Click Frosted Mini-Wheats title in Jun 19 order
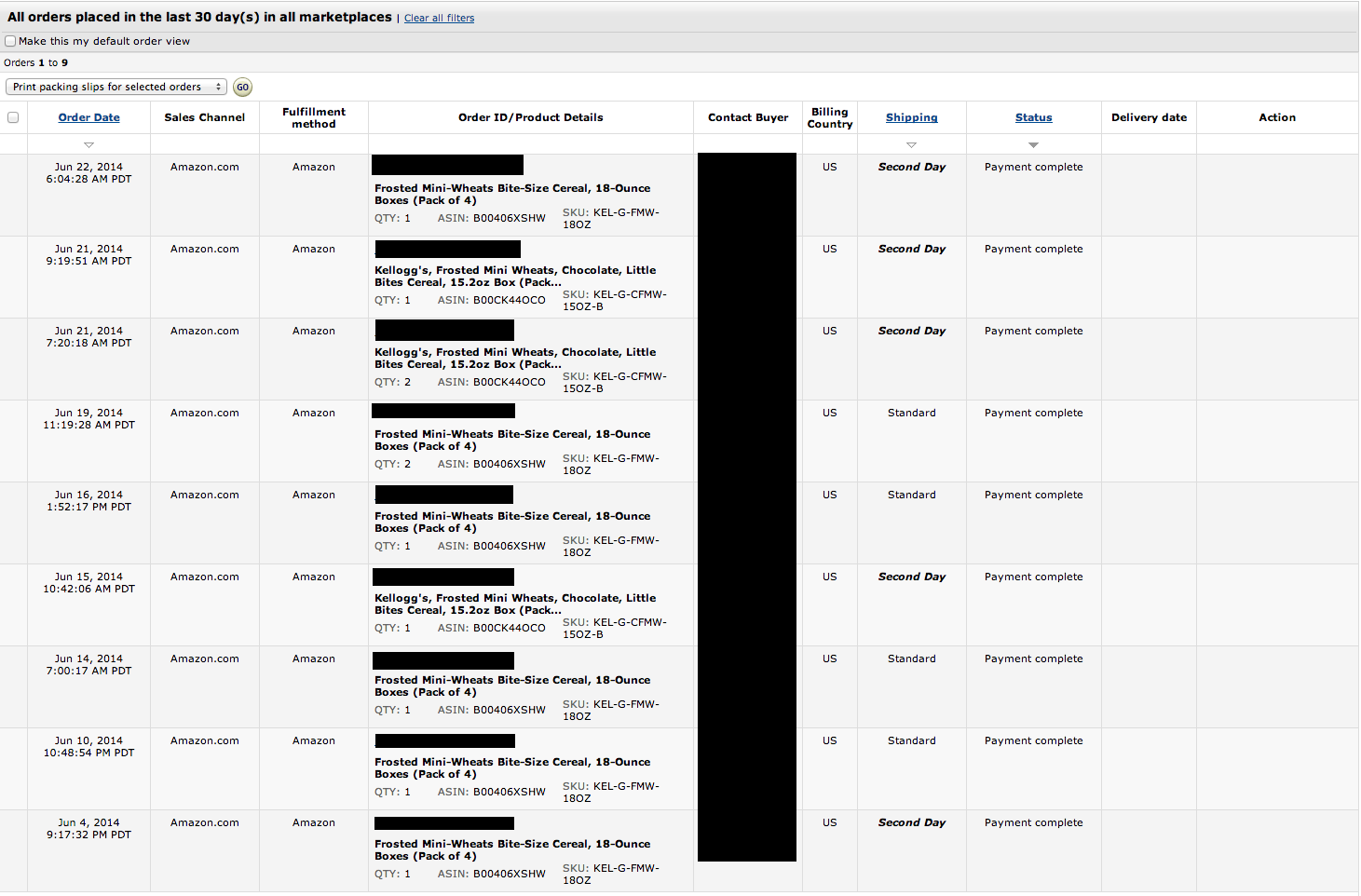 click(512, 440)
